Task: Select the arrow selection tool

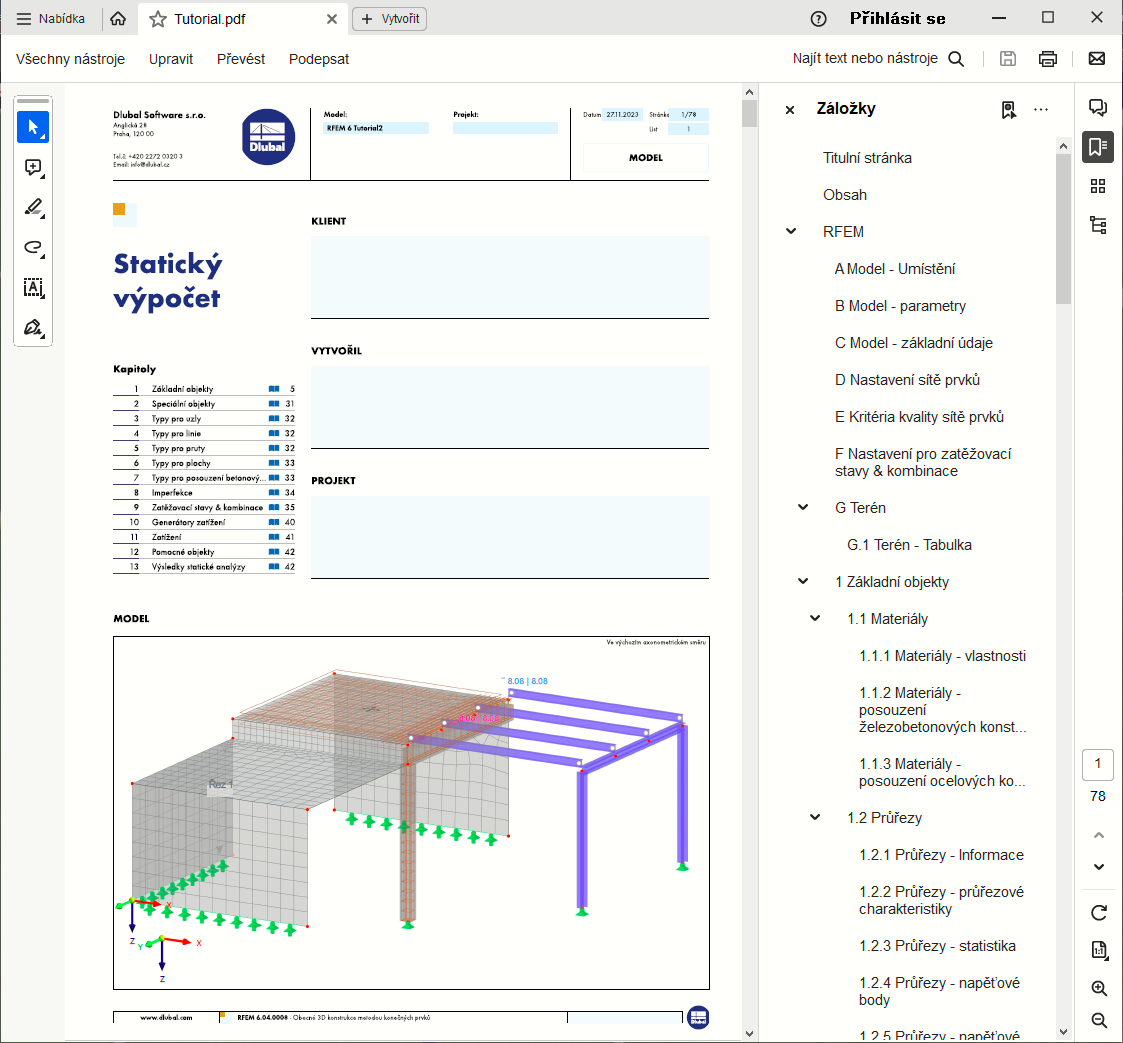Action: [33, 127]
